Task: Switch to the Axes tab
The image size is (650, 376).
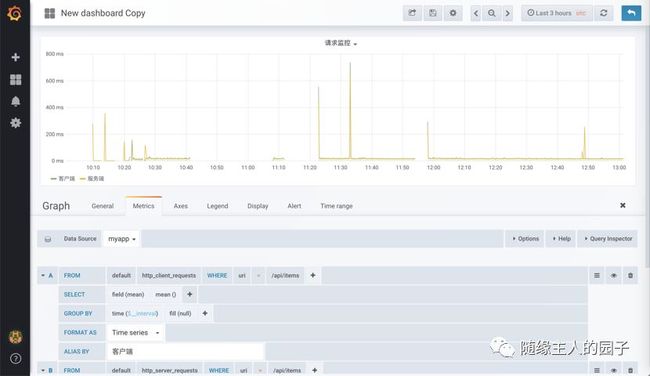Action: pyautogui.click(x=180, y=206)
